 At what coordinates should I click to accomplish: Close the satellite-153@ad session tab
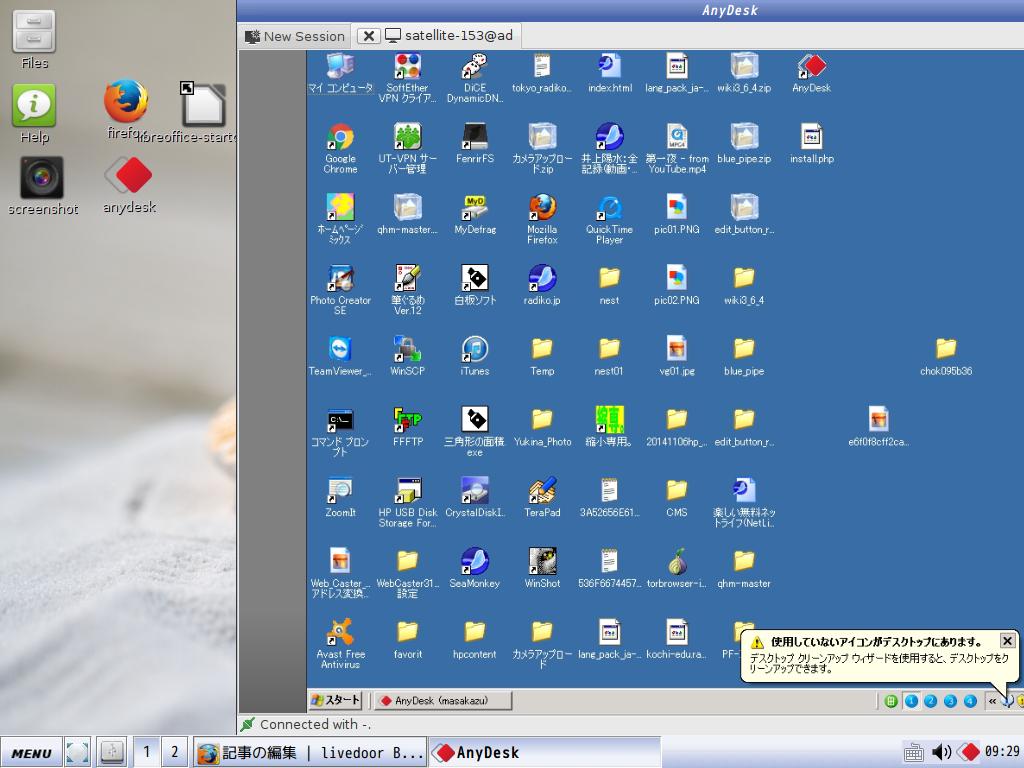368,36
